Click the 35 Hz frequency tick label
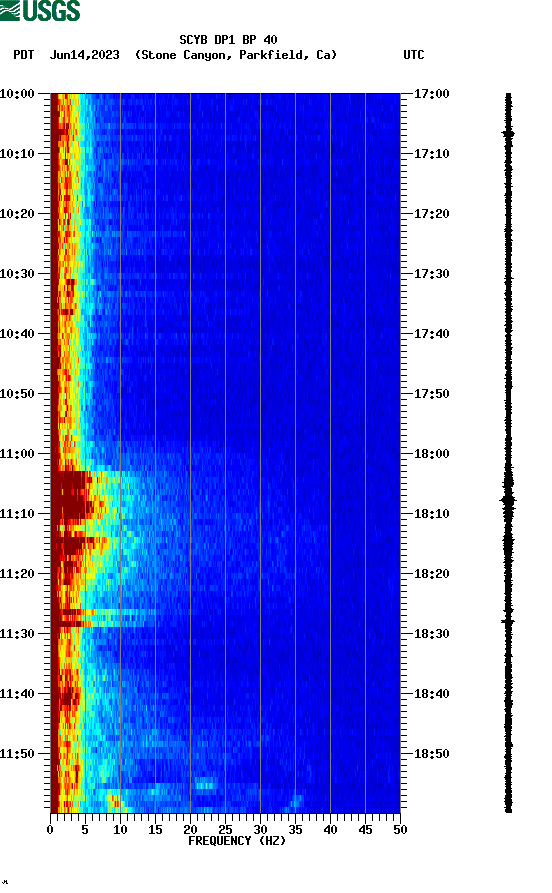The image size is (552, 893). click(x=295, y=830)
